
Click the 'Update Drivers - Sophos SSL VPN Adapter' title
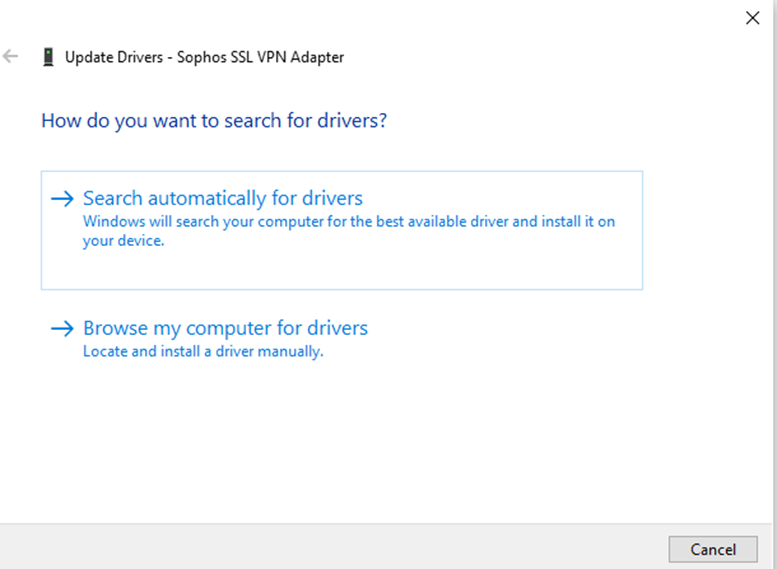point(204,57)
